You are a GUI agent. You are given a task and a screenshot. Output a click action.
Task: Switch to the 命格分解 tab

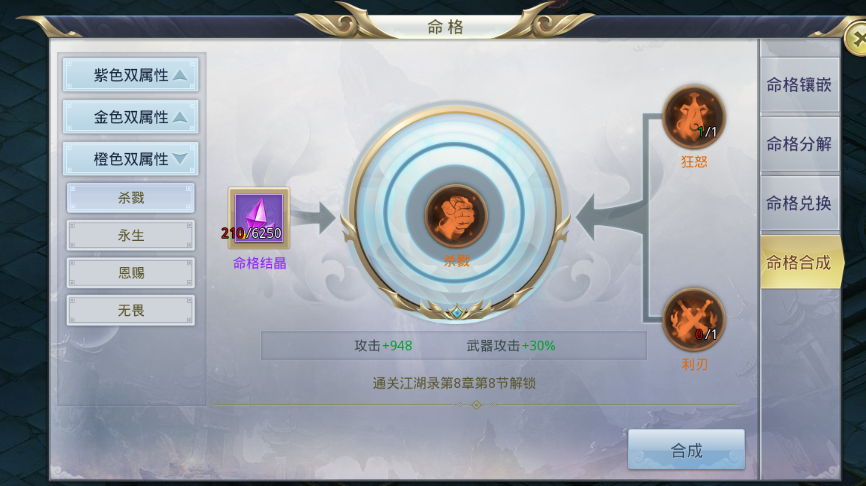(799, 144)
